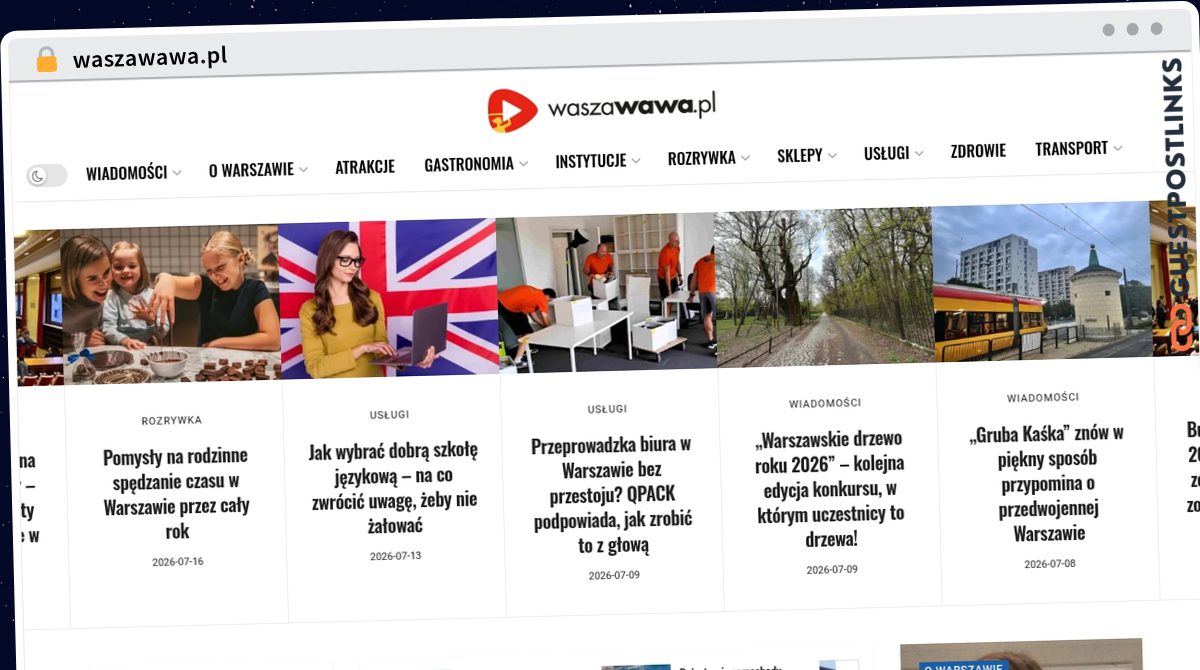Viewport: 1200px width, 670px height.
Task: Click the waszawawa.pl site logo
Action: [x=602, y=108]
